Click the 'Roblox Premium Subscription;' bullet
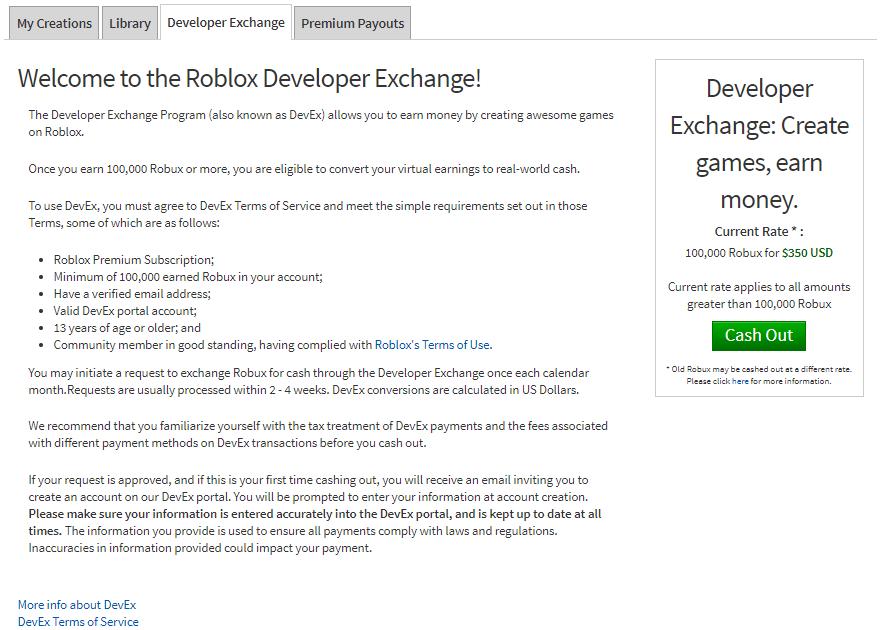 134,260
